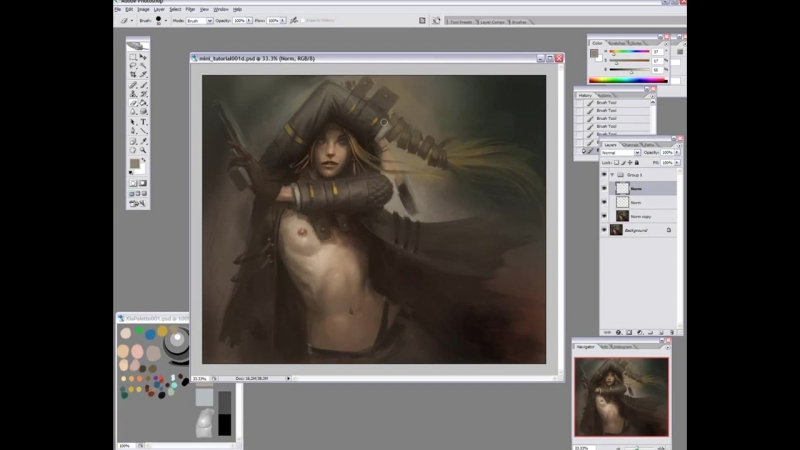Image resolution: width=800 pixels, height=450 pixels.
Task: Reset default foreground and background colors
Action: coord(131,173)
